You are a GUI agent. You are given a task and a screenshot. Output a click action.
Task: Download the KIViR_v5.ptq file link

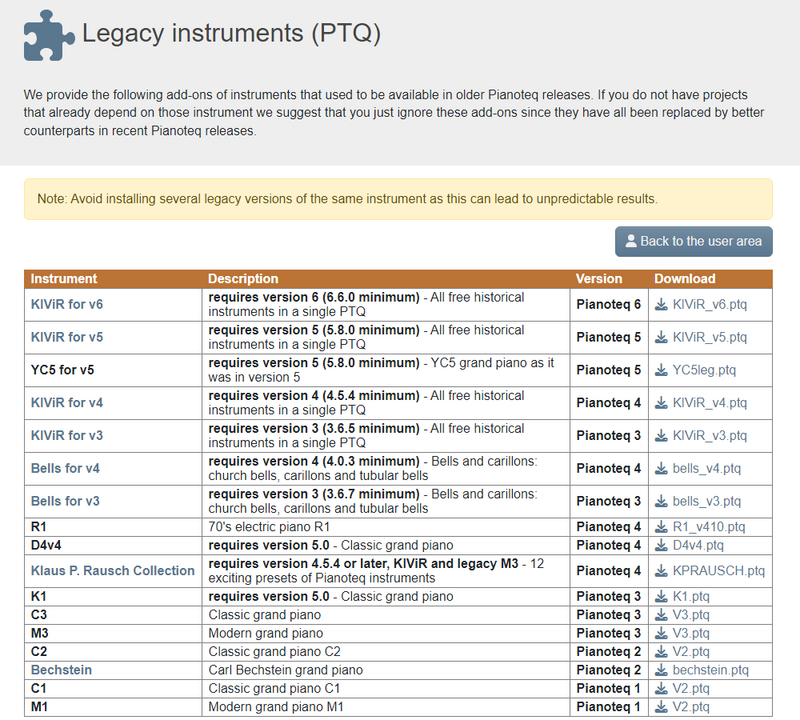pyautogui.click(x=710, y=337)
